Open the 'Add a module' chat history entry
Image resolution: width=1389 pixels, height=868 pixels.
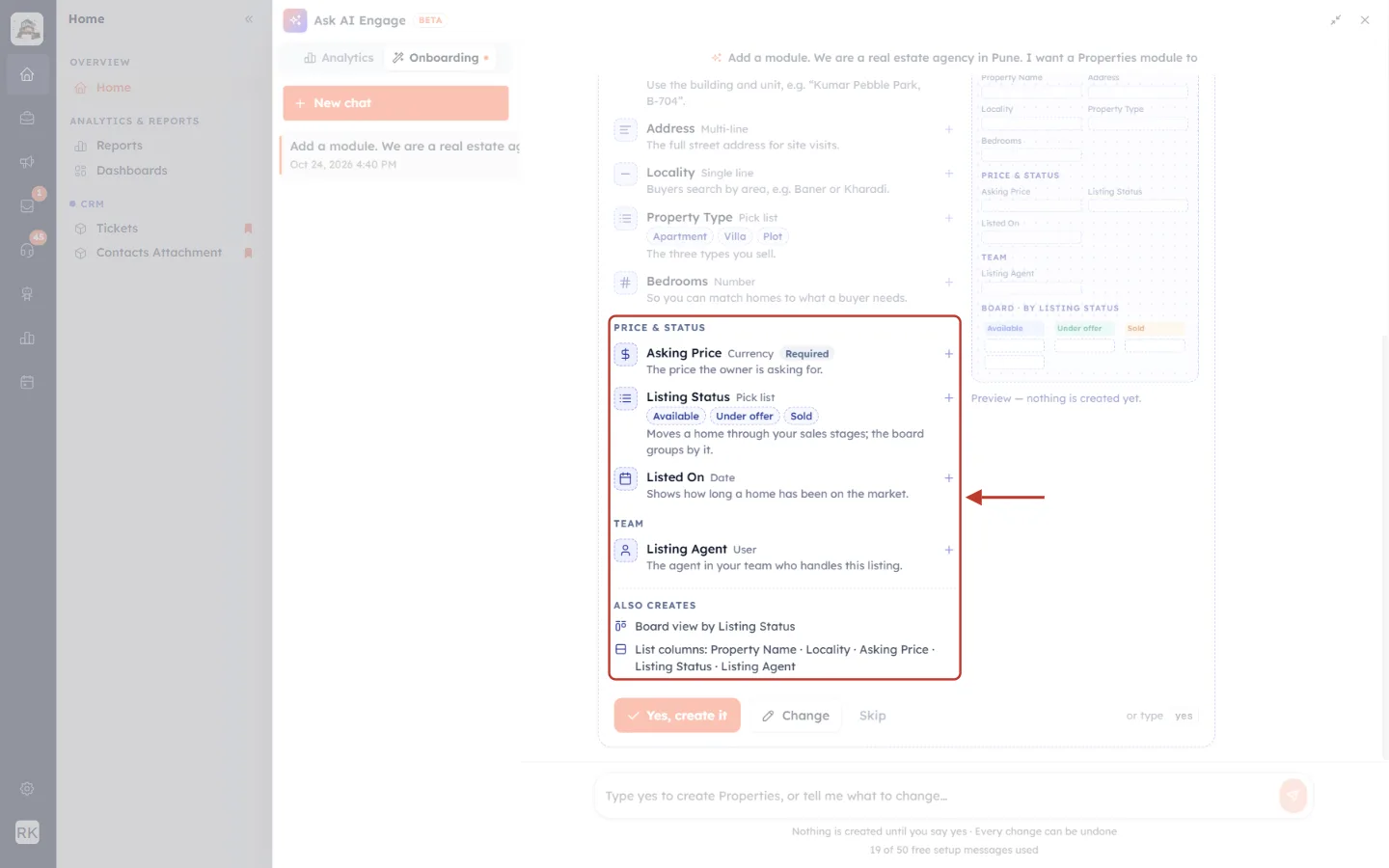[400, 154]
